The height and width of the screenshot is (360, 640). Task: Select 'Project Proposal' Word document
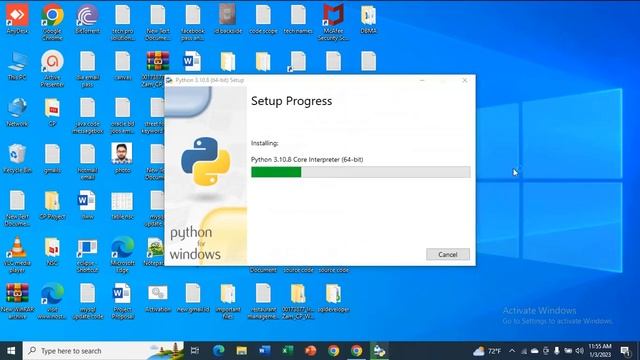click(x=122, y=301)
